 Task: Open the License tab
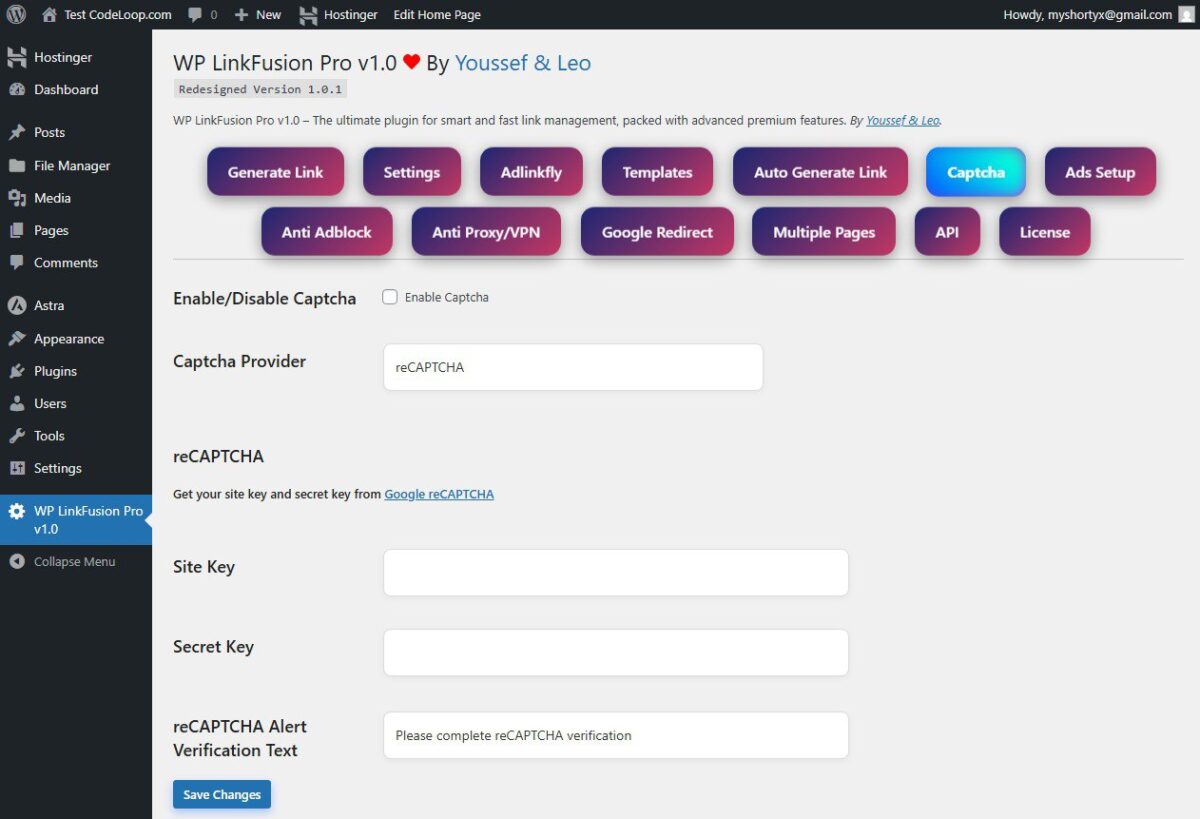coord(1045,232)
